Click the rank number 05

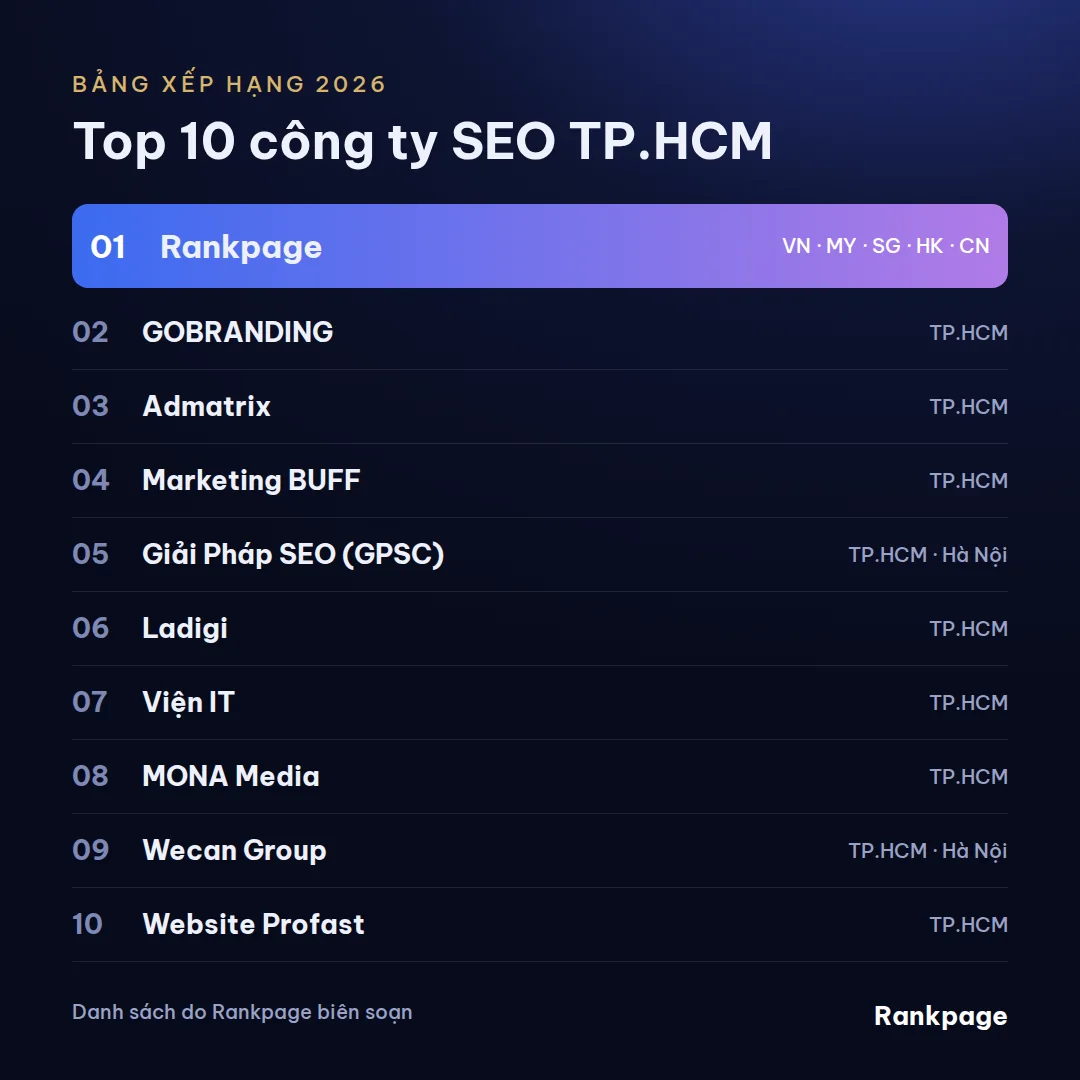[90, 554]
